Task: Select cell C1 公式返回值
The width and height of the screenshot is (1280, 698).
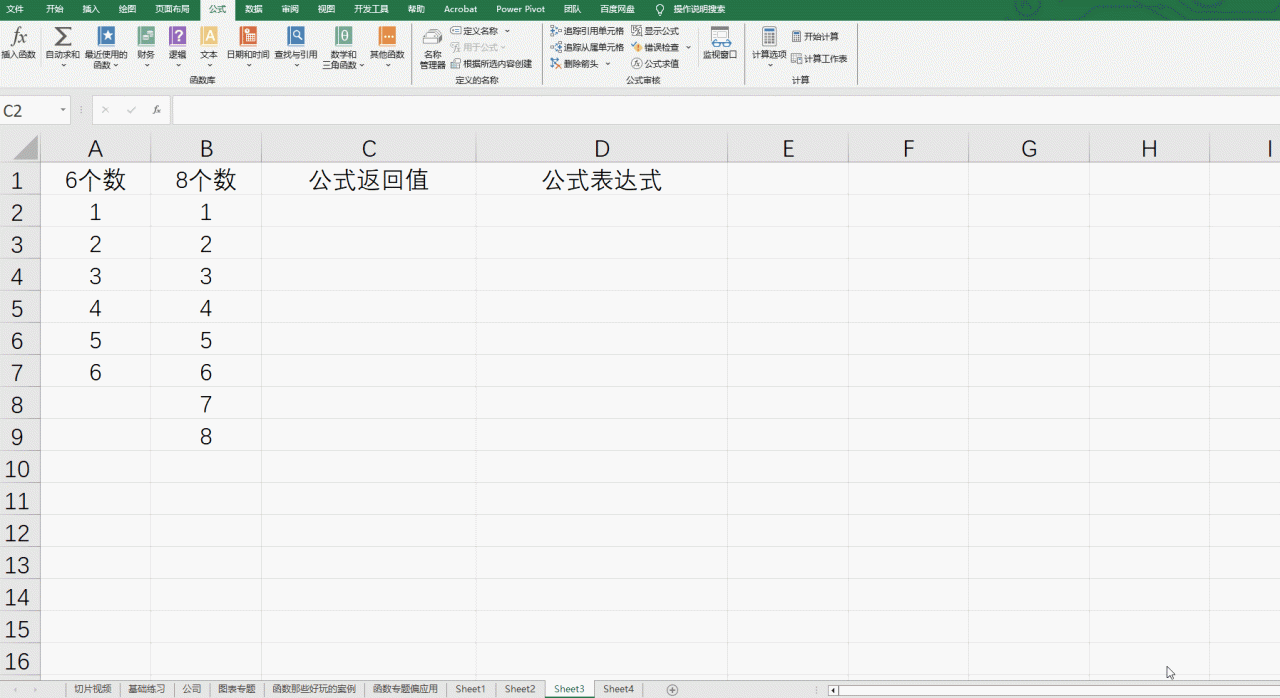Action: pyautogui.click(x=369, y=180)
